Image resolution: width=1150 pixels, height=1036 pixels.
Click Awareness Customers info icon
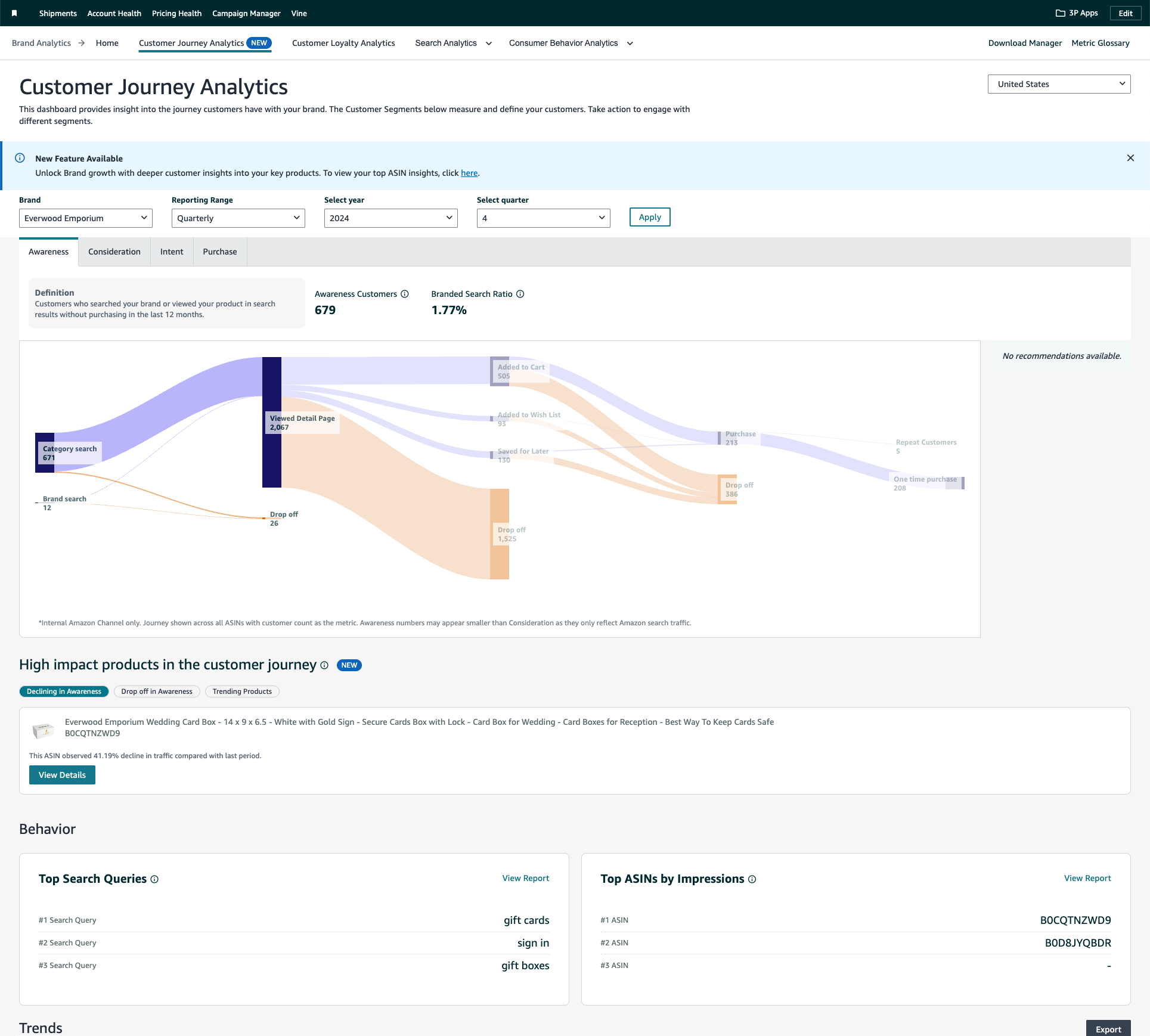pos(405,294)
